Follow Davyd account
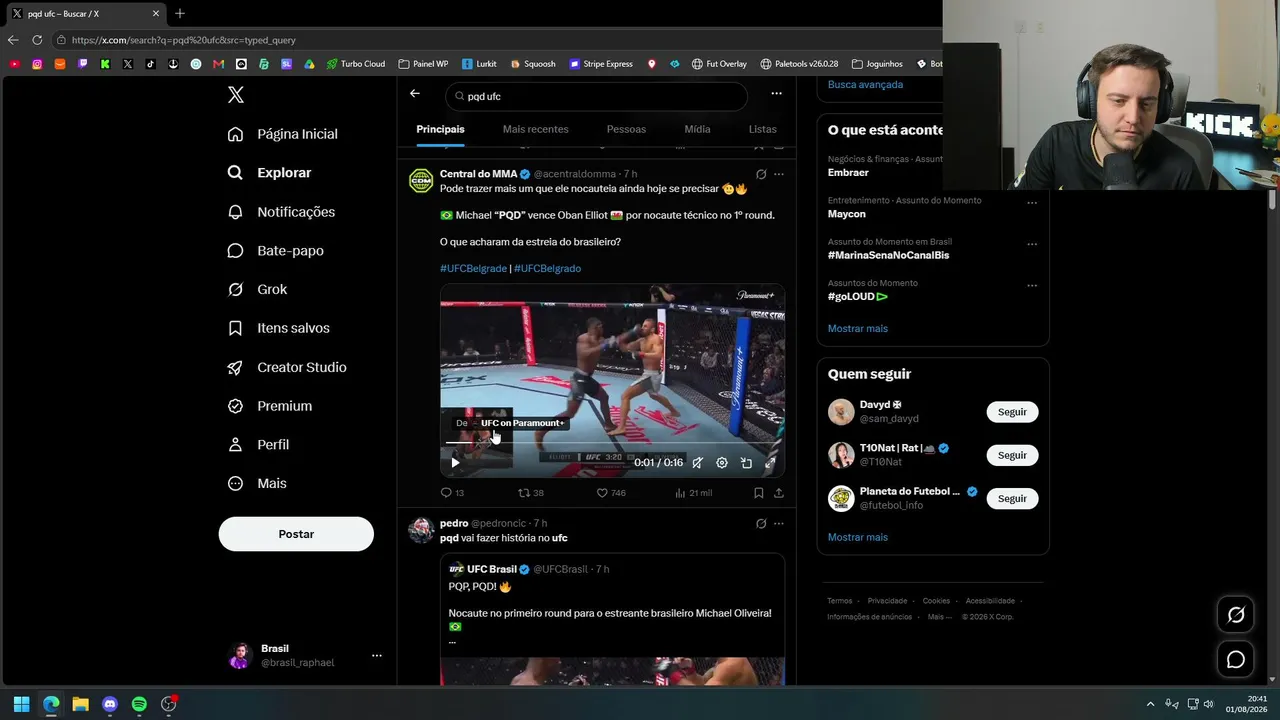The image size is (1280, 720). (1012, 412)
